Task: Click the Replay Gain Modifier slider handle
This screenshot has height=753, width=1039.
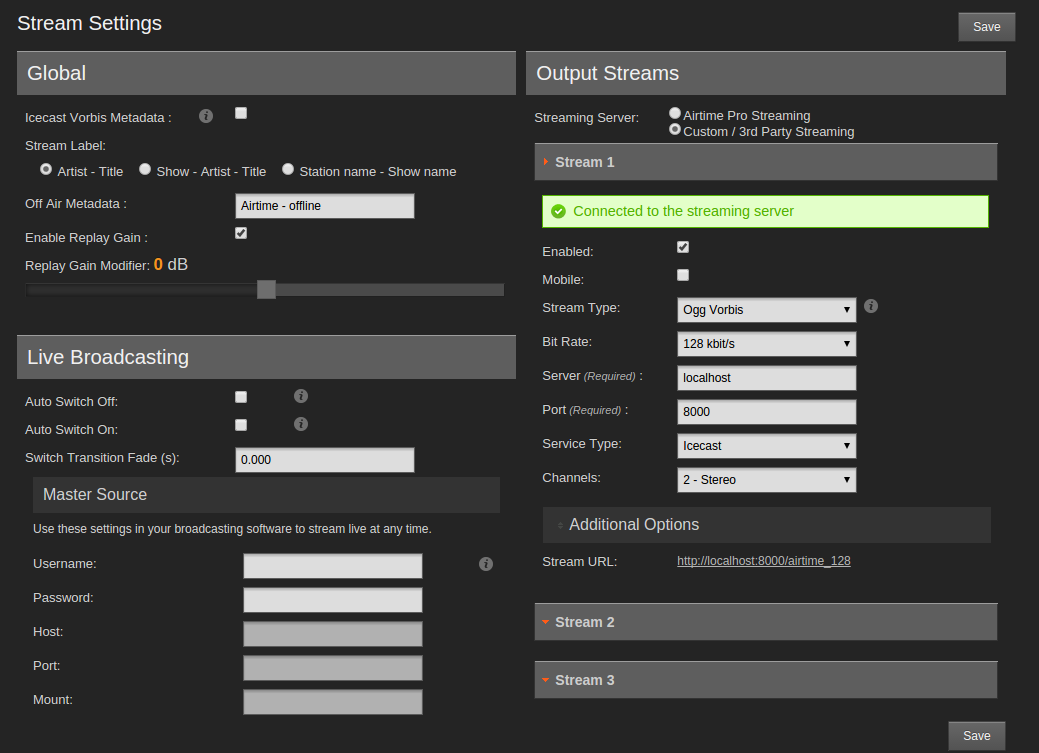Action: coord(266,290)
